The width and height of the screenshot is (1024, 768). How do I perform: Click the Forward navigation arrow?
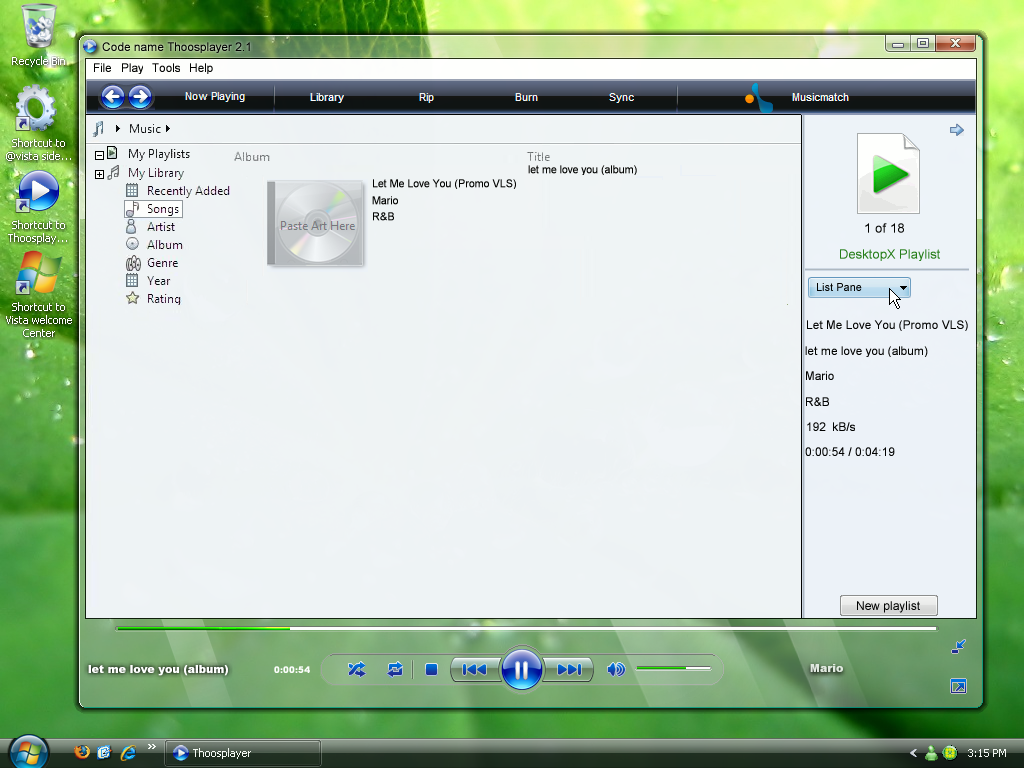(x=140, y=97)
